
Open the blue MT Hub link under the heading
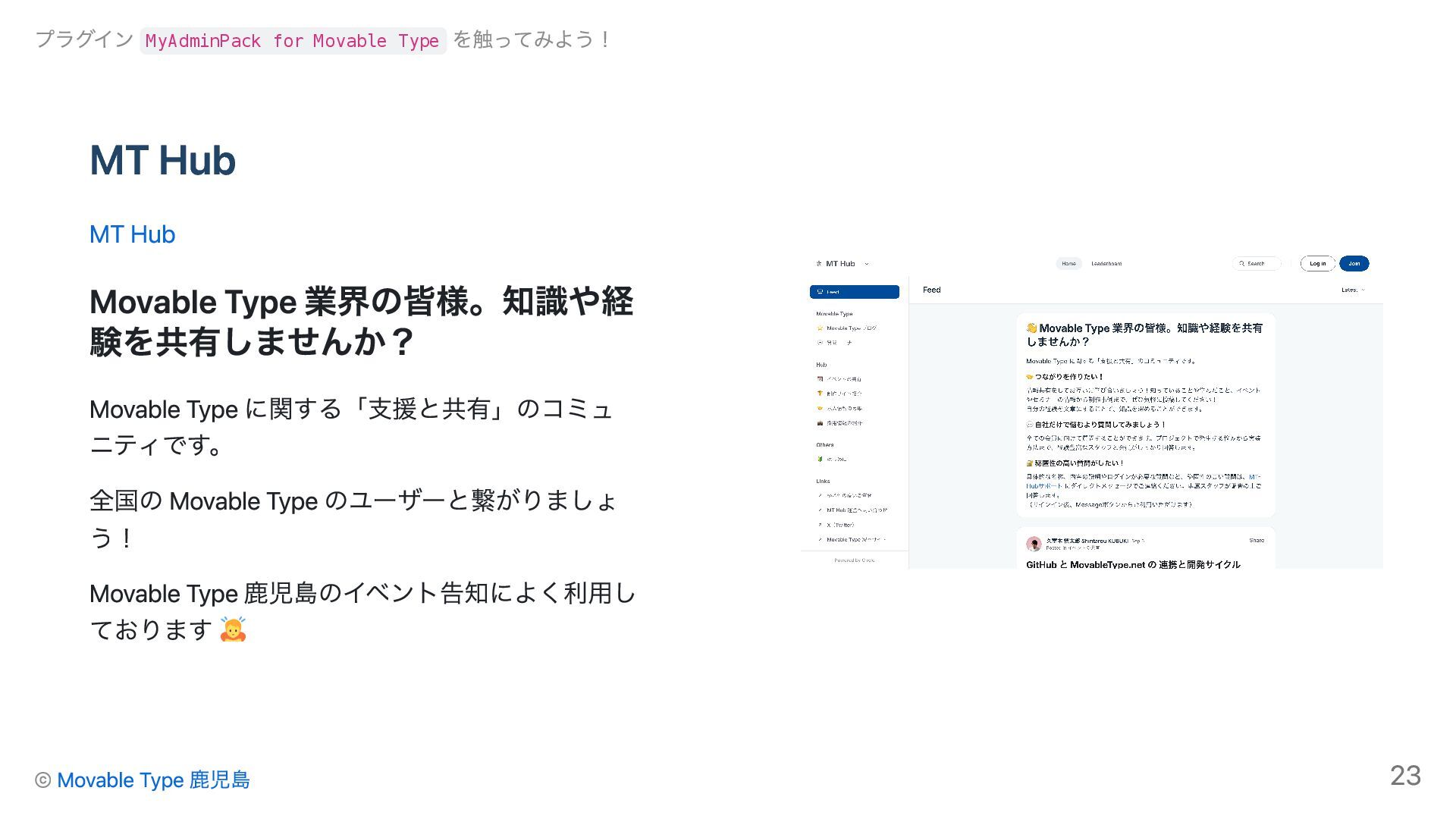pyautogui.click(x=132, y=234)
